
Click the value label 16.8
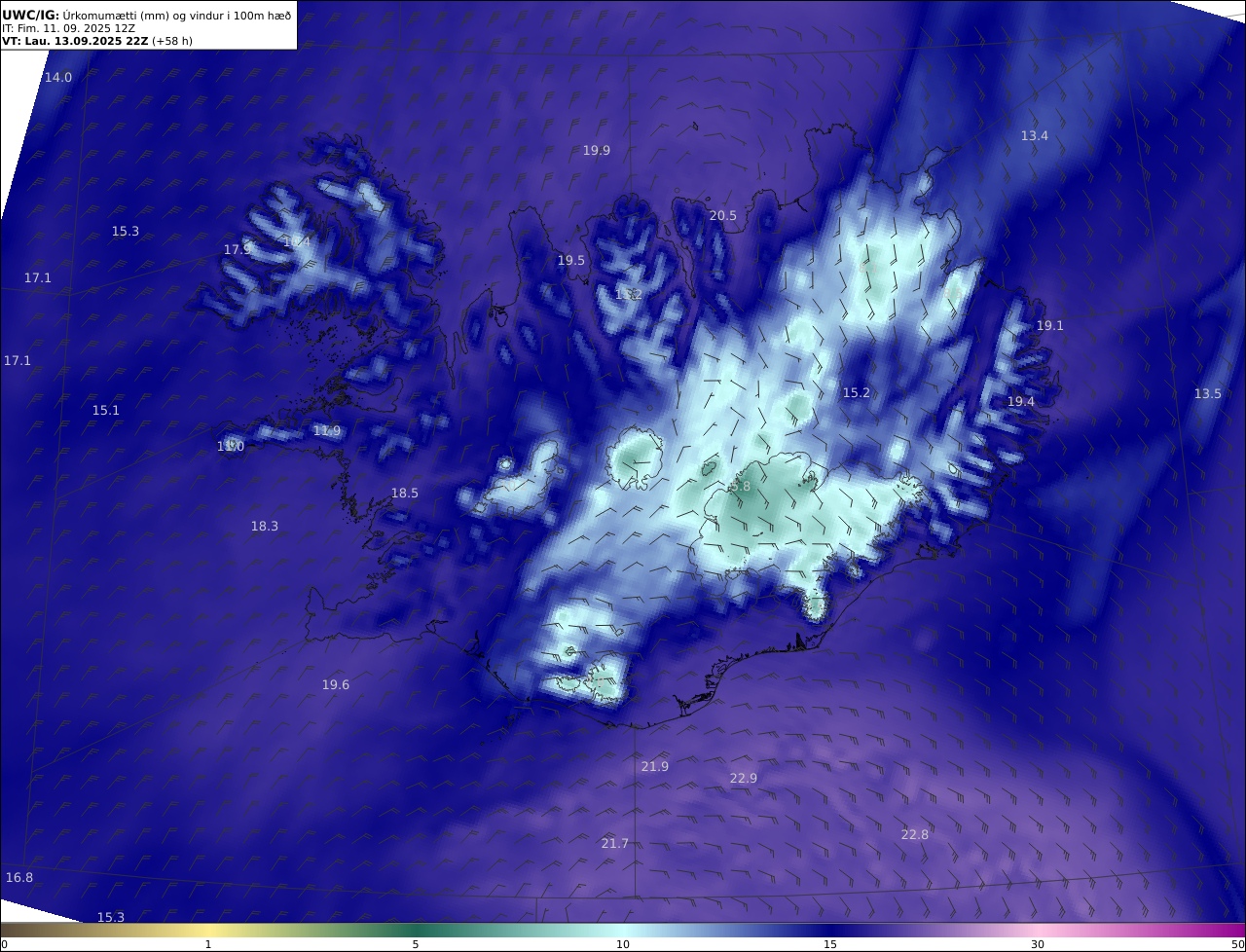pyautogui.click(x=19, y=878)
